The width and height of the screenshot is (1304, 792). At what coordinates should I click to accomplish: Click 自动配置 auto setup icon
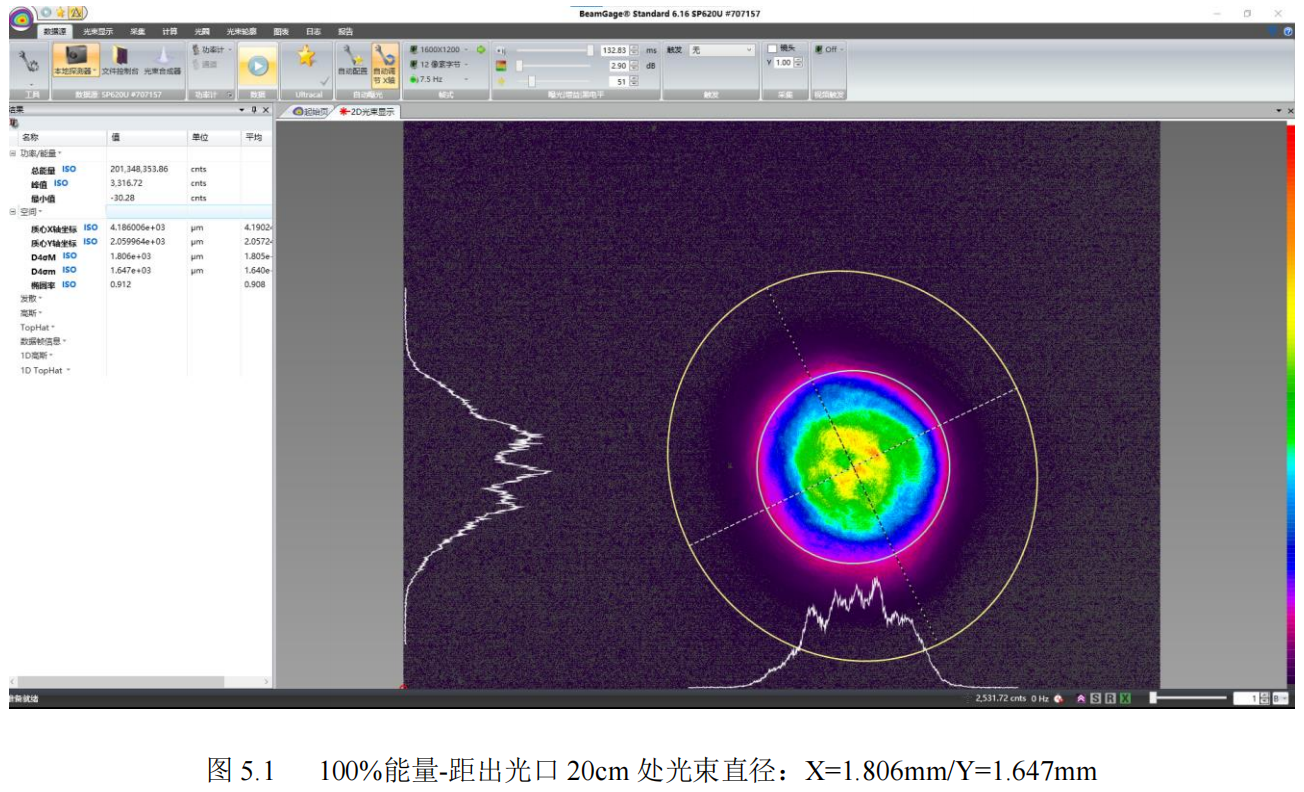click(x=351, y=60)
